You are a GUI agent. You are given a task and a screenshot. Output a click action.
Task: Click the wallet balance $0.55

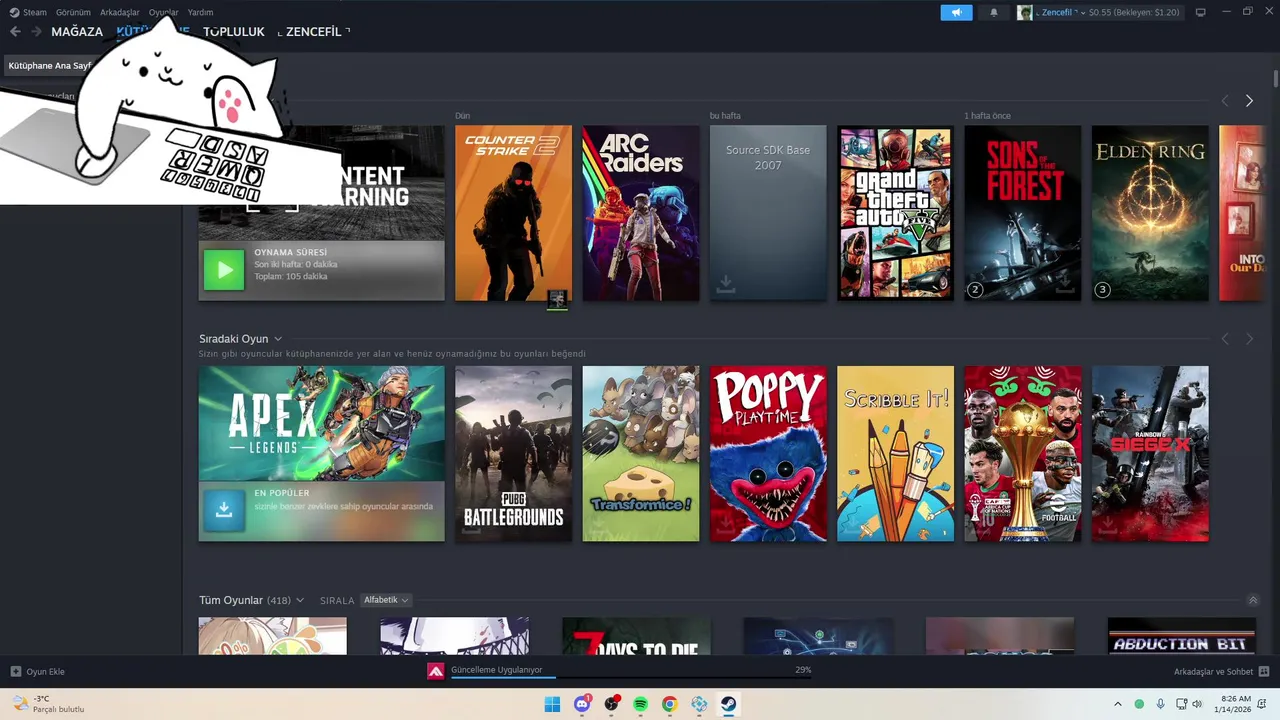[x=1135, y=12]
